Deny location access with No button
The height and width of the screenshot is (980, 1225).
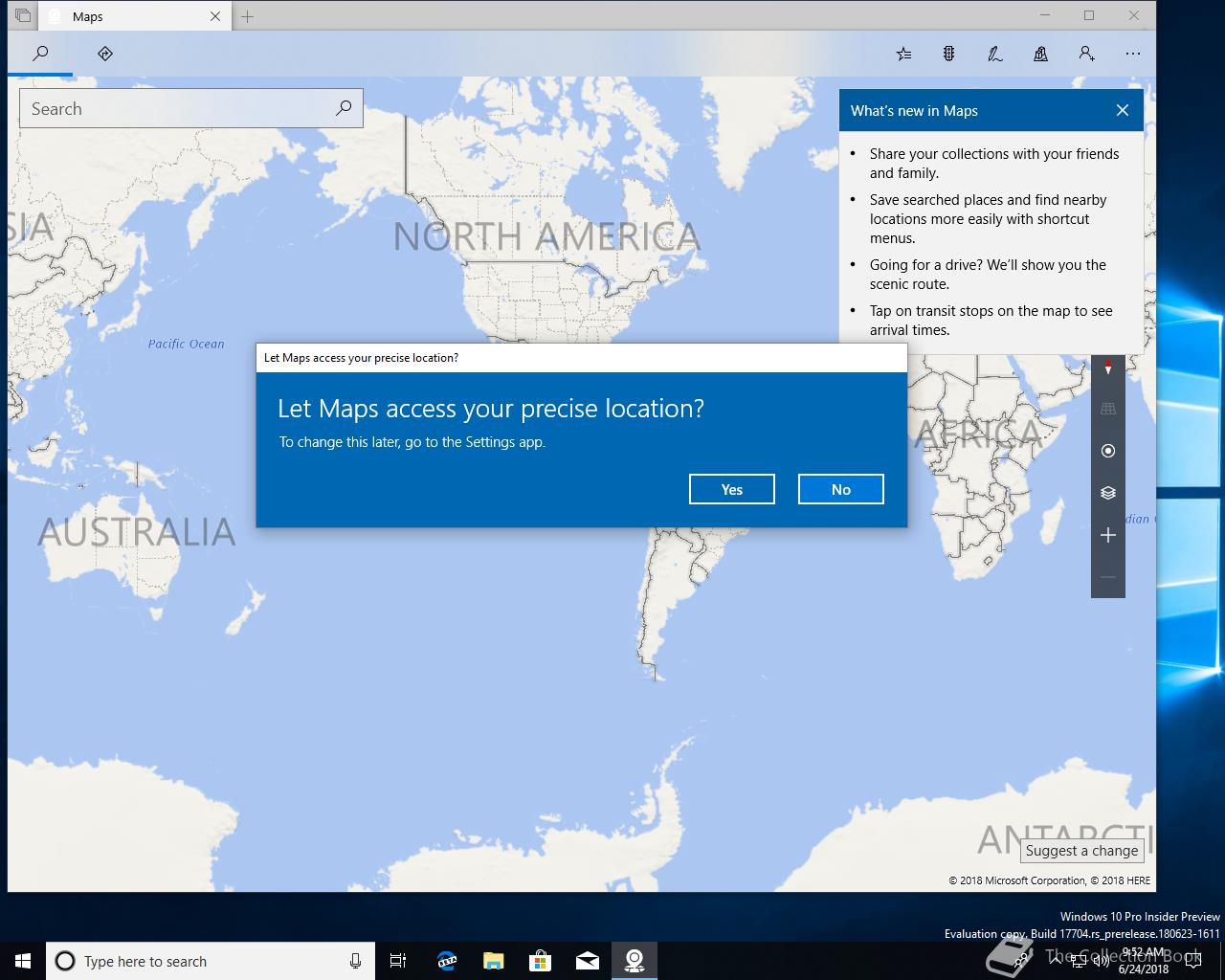(841, 489)
